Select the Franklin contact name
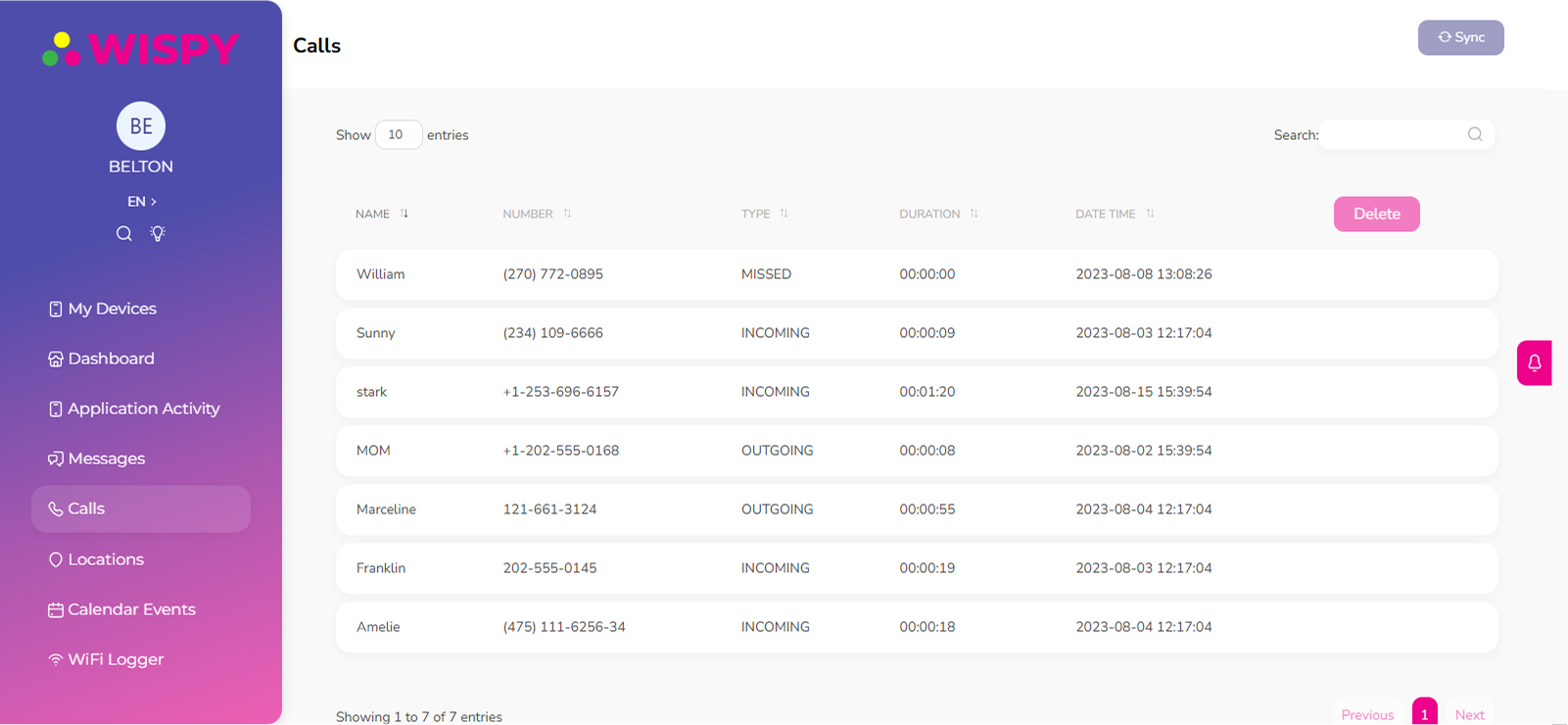This screenshot has width=1568, height=725. pos(381,568)
